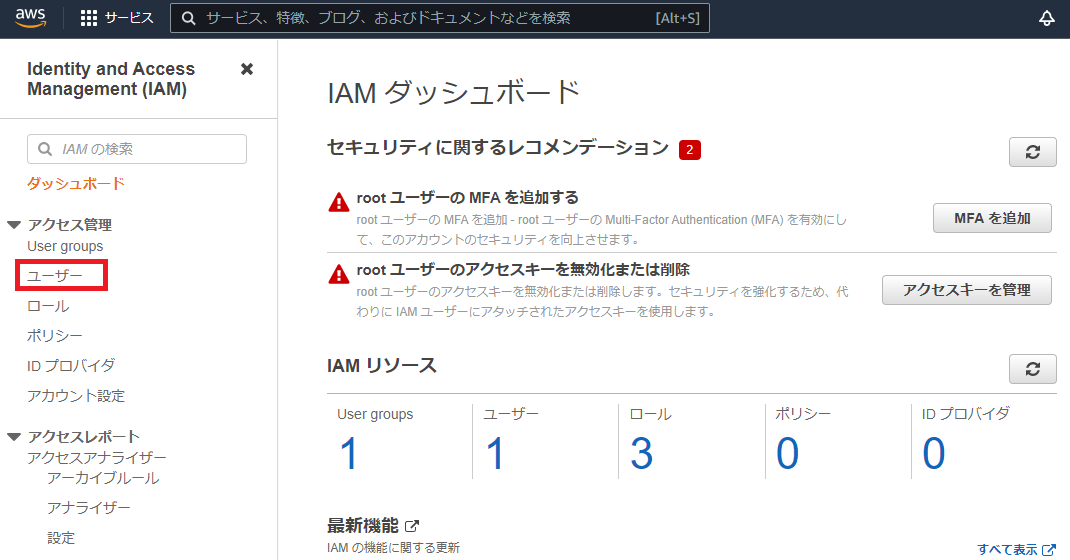Click warning icon for root MFA recommendation
The height and width of the screenshot is (560, 1070).
point(339,202)
